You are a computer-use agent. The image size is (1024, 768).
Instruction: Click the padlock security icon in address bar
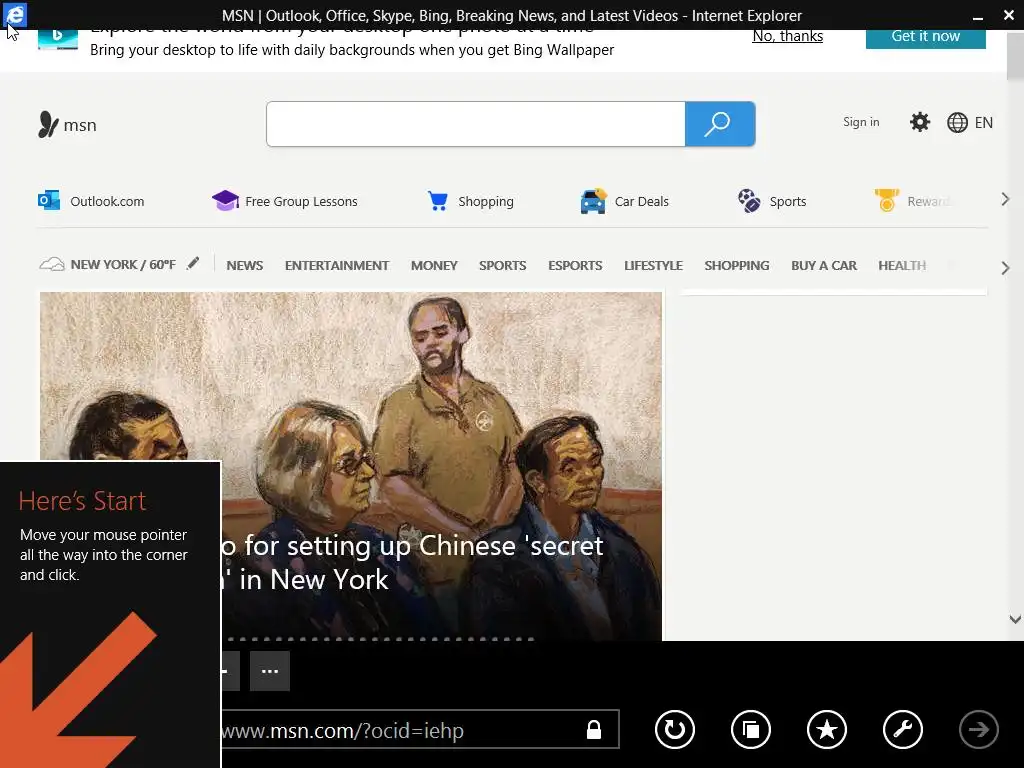click(x=594, y=729)
